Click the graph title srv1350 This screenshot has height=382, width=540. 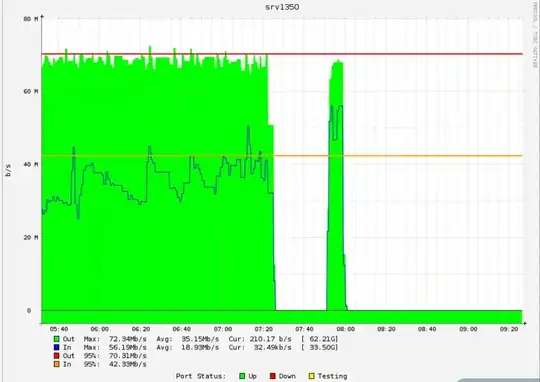[282, 7]
